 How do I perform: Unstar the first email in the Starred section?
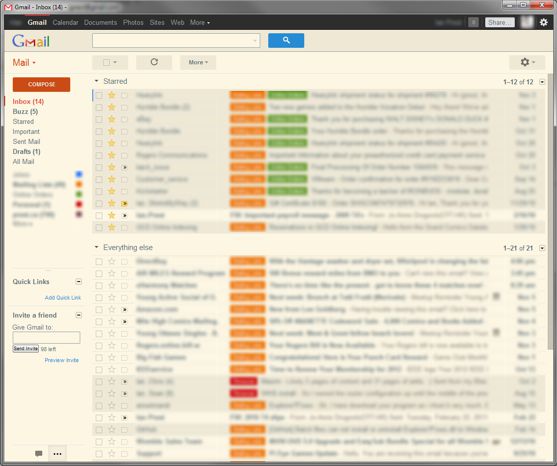click(x=112, y=95)
